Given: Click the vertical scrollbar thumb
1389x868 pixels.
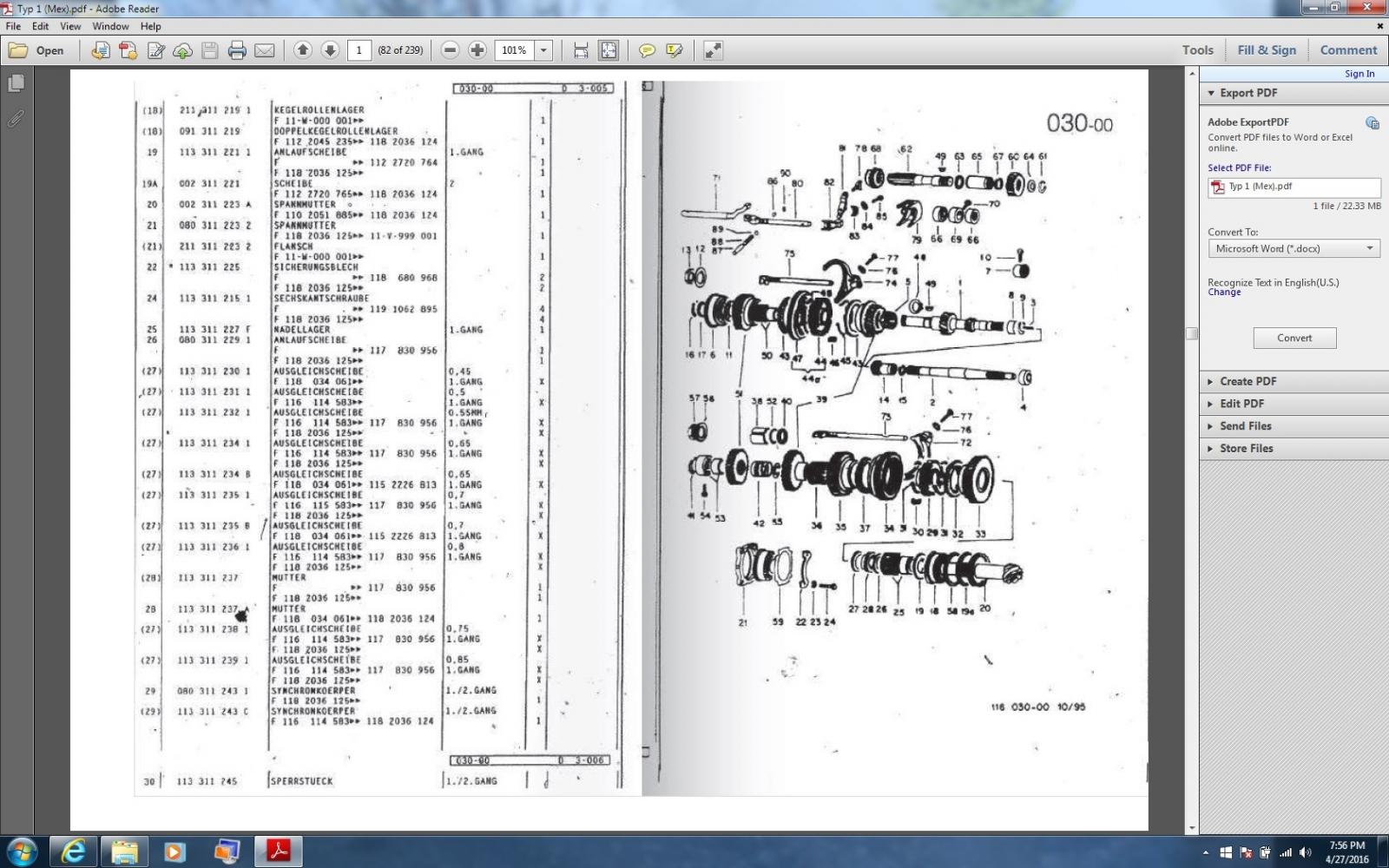Looking at the screenshot, I should click(x=1192, y=333).
